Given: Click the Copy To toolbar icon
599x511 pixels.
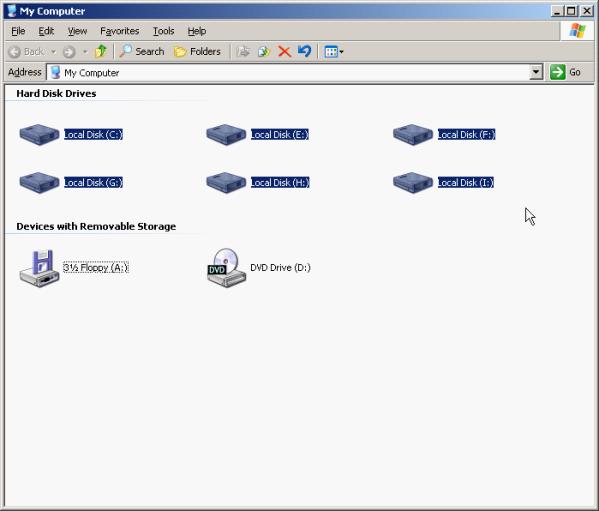Looking at the screenshot, I should (x=264, y=51).
